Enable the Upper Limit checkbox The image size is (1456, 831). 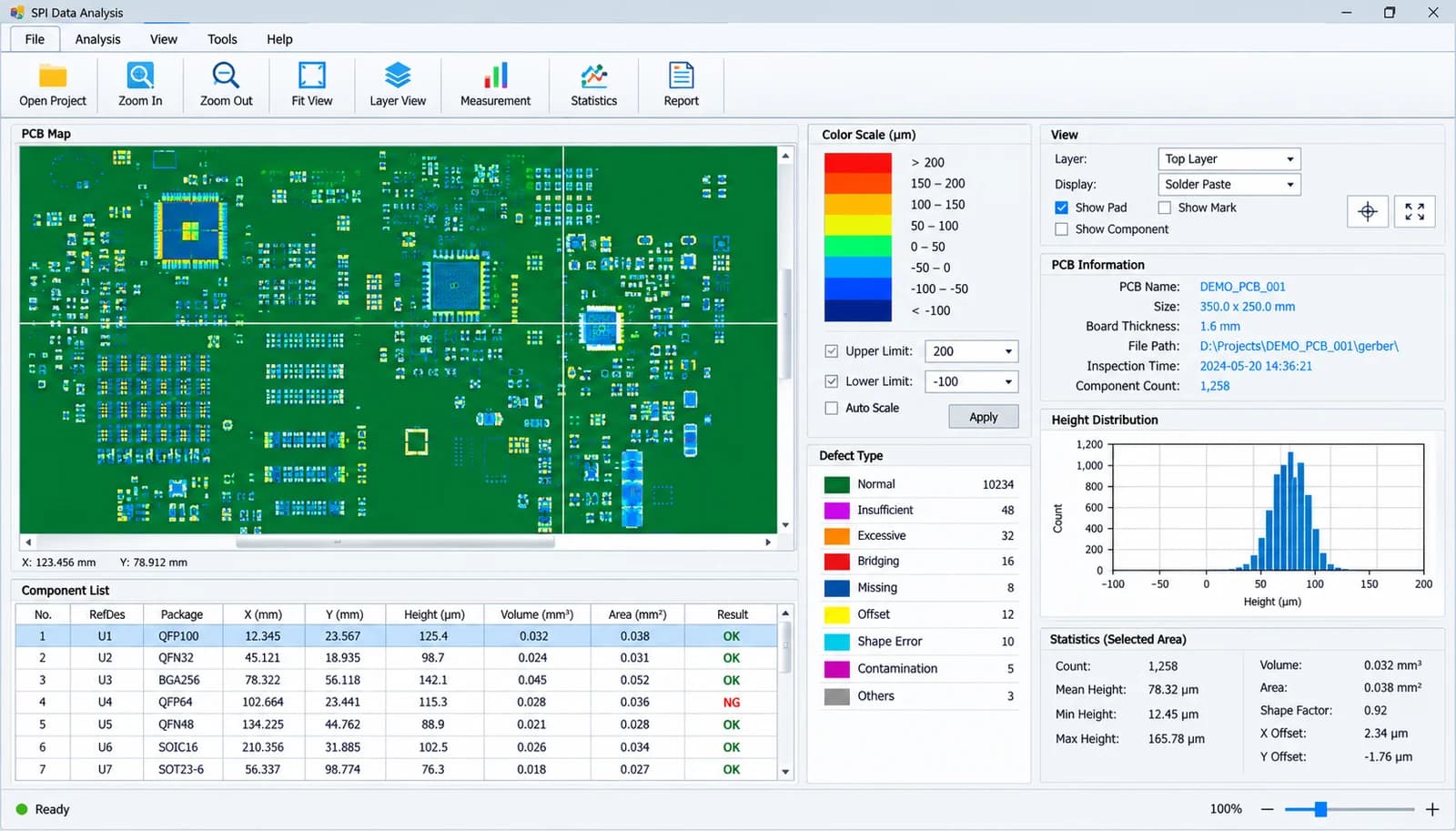(x=831, y=351)
